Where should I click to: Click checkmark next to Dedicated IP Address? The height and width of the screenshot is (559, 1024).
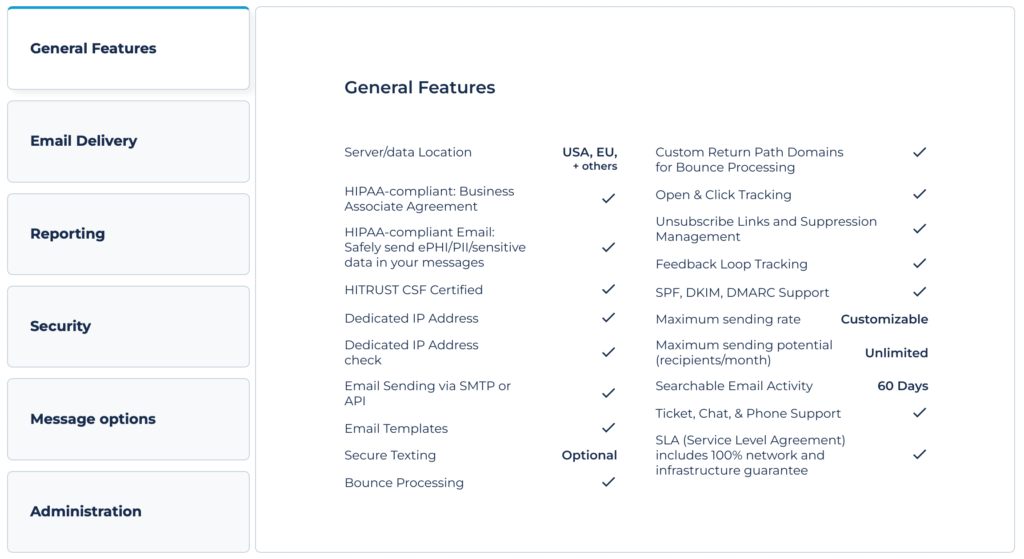click(x=608, y=318)
